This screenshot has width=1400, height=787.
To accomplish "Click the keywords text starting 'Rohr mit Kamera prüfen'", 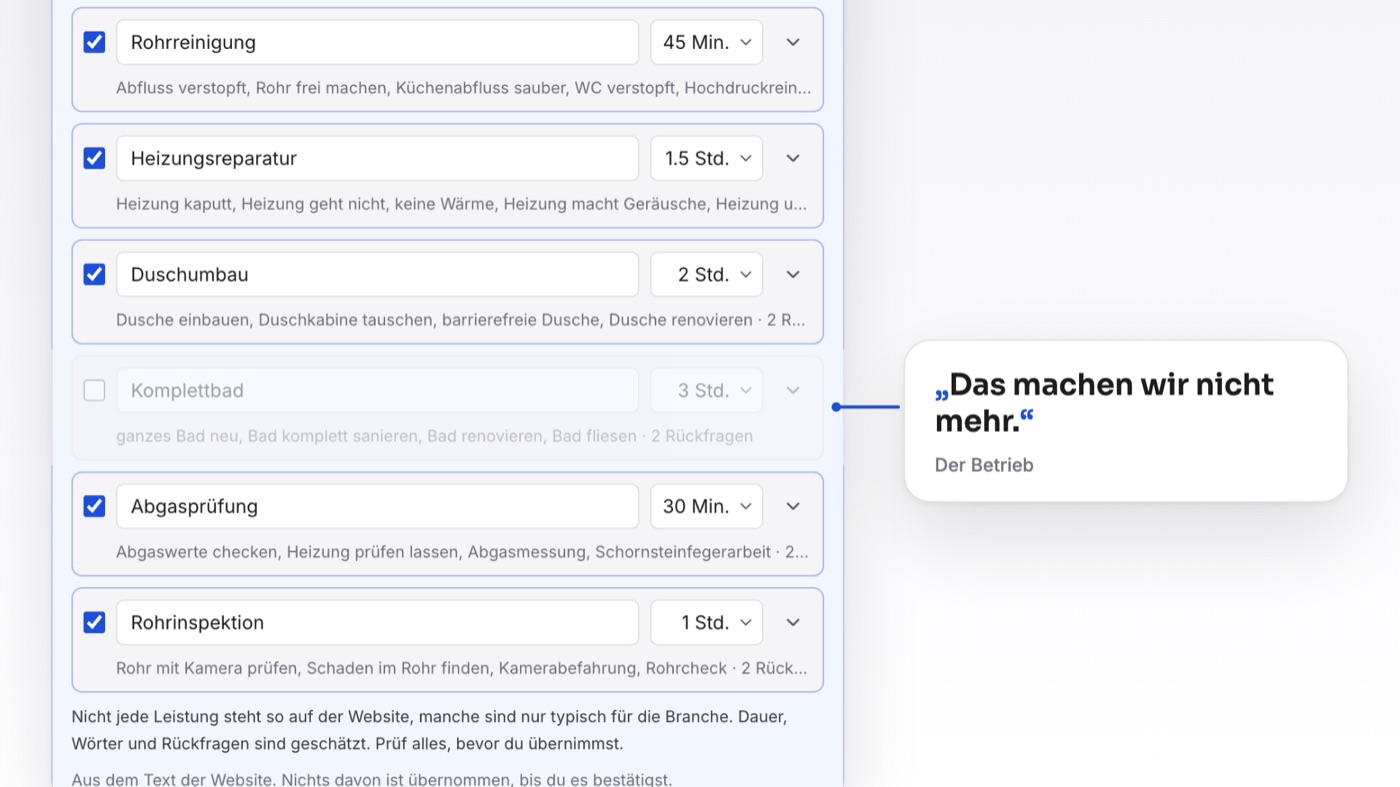I will click(x=461, y=668).
